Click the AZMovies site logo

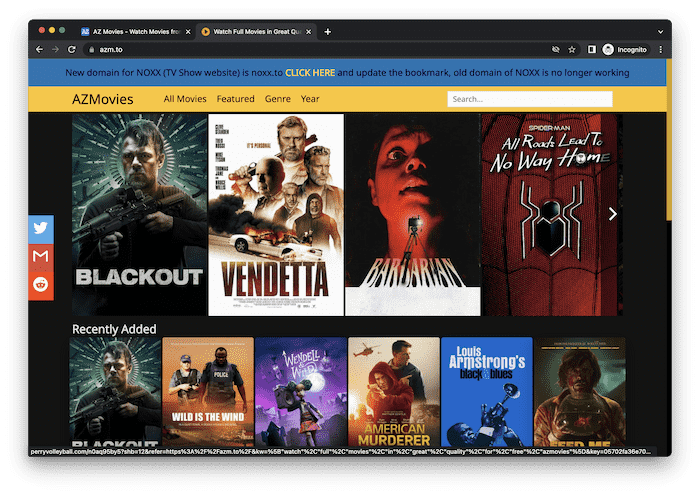(103, 99)
